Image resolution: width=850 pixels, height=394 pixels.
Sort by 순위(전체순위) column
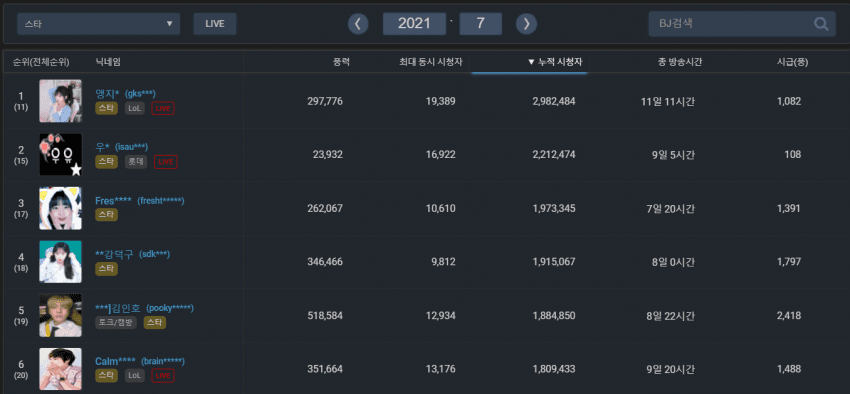tap(41, 62)
